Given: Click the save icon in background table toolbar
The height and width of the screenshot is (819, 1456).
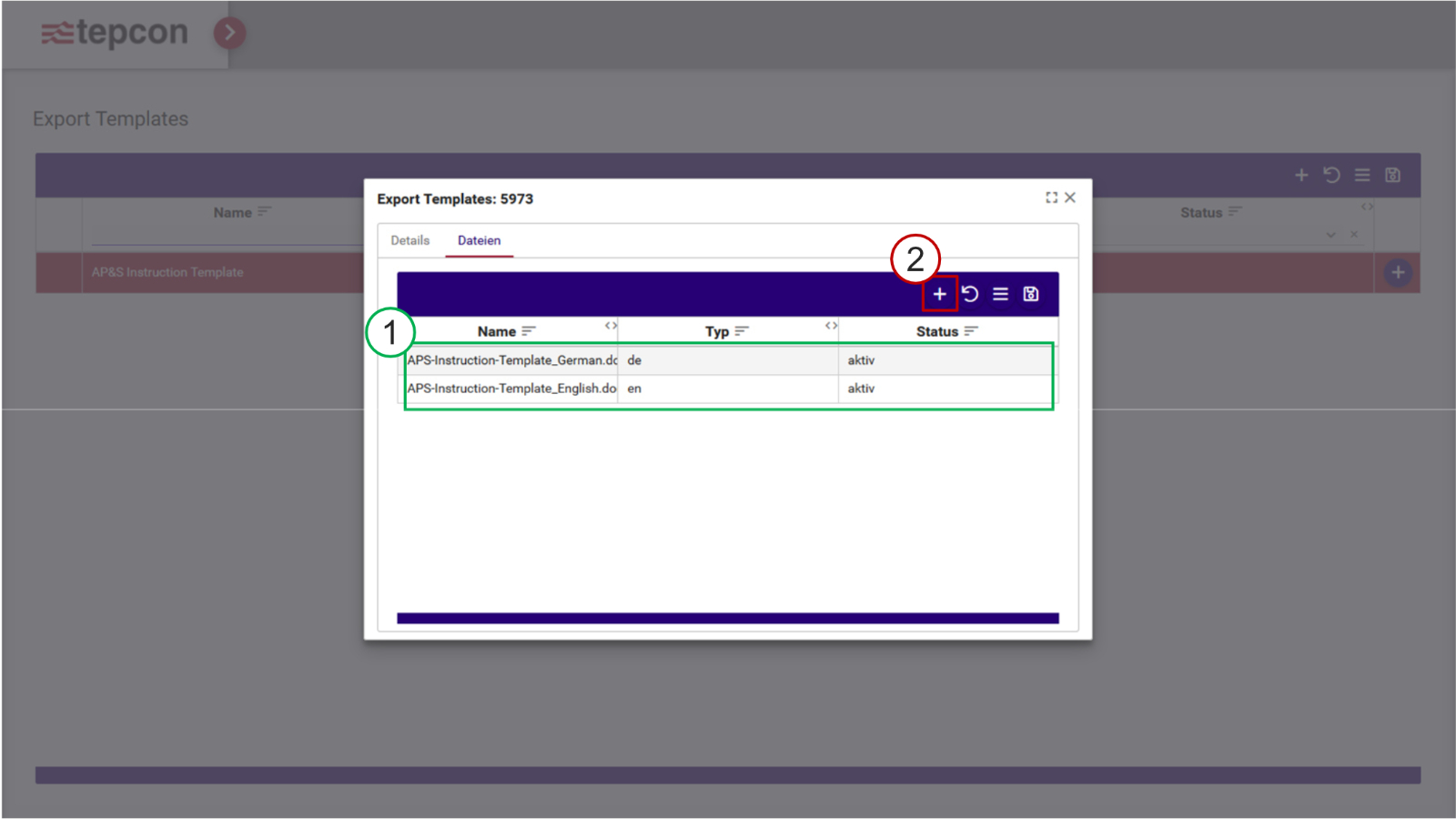Looking at the screenshot, I should click(x=1392, y=175).
